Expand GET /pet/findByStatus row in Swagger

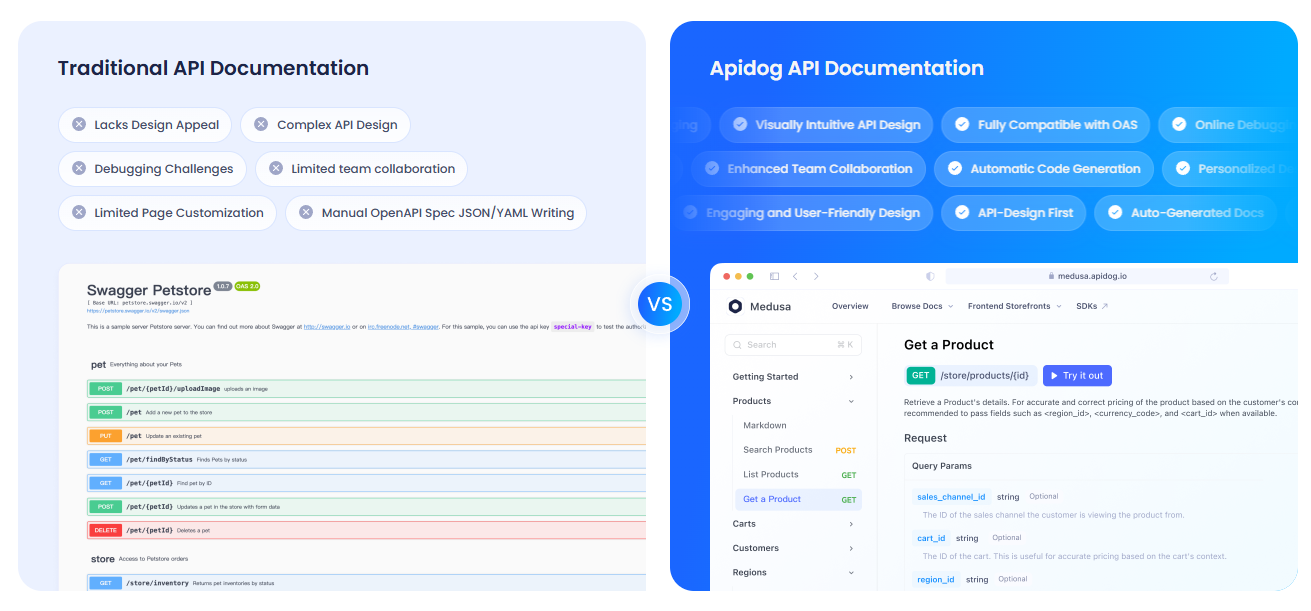pyautogui.click(x=366, y=459)
